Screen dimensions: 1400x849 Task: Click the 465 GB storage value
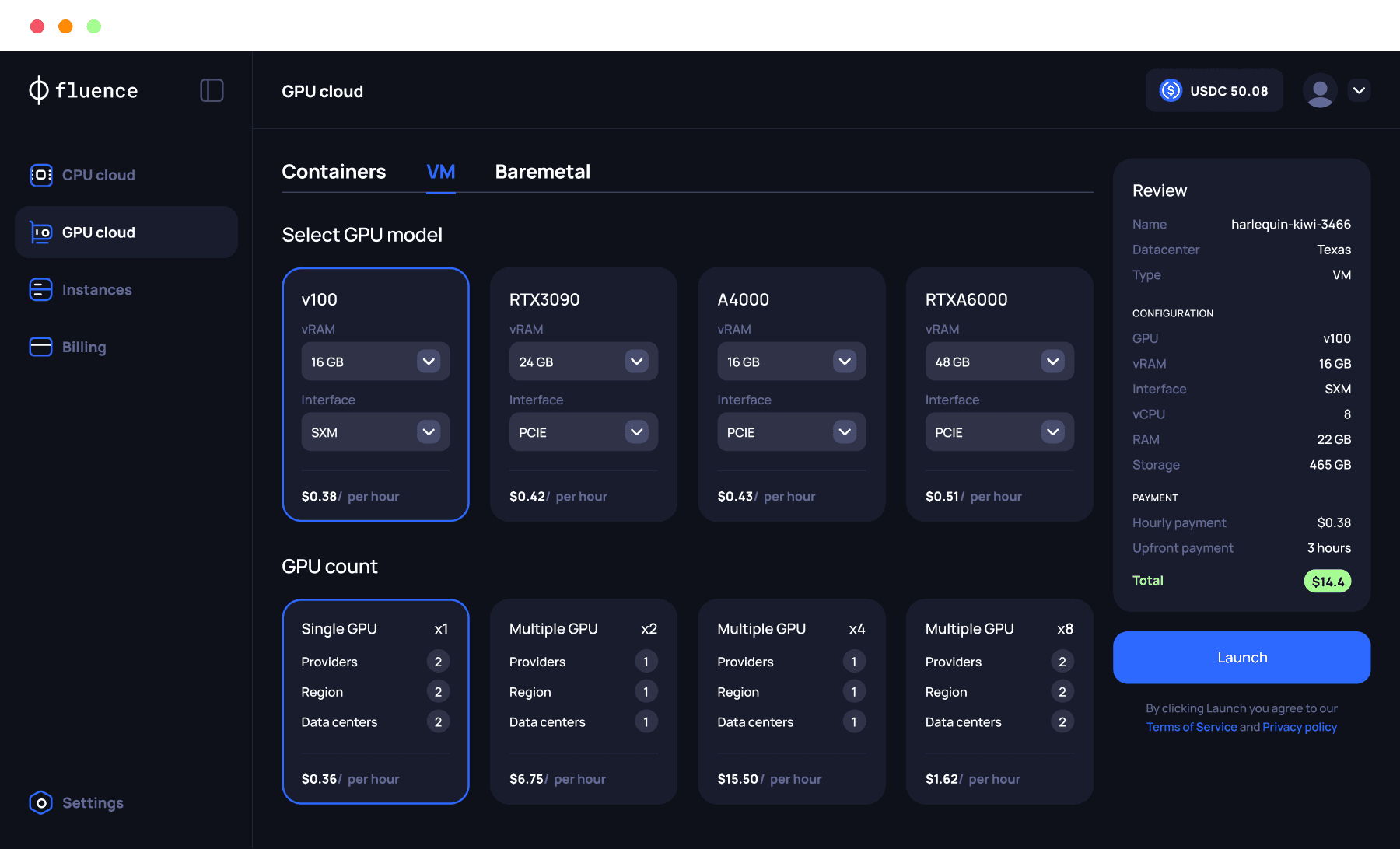(x=1330, y=465)
